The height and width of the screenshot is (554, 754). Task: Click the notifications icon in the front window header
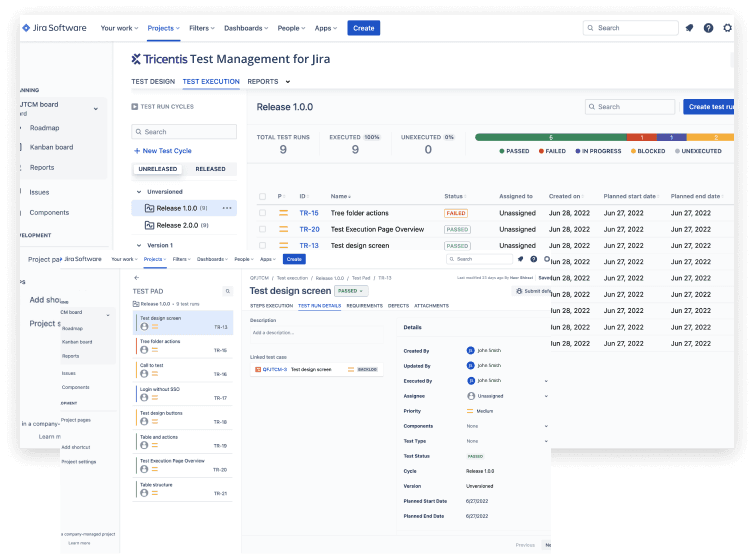click(x=520, y=259)
